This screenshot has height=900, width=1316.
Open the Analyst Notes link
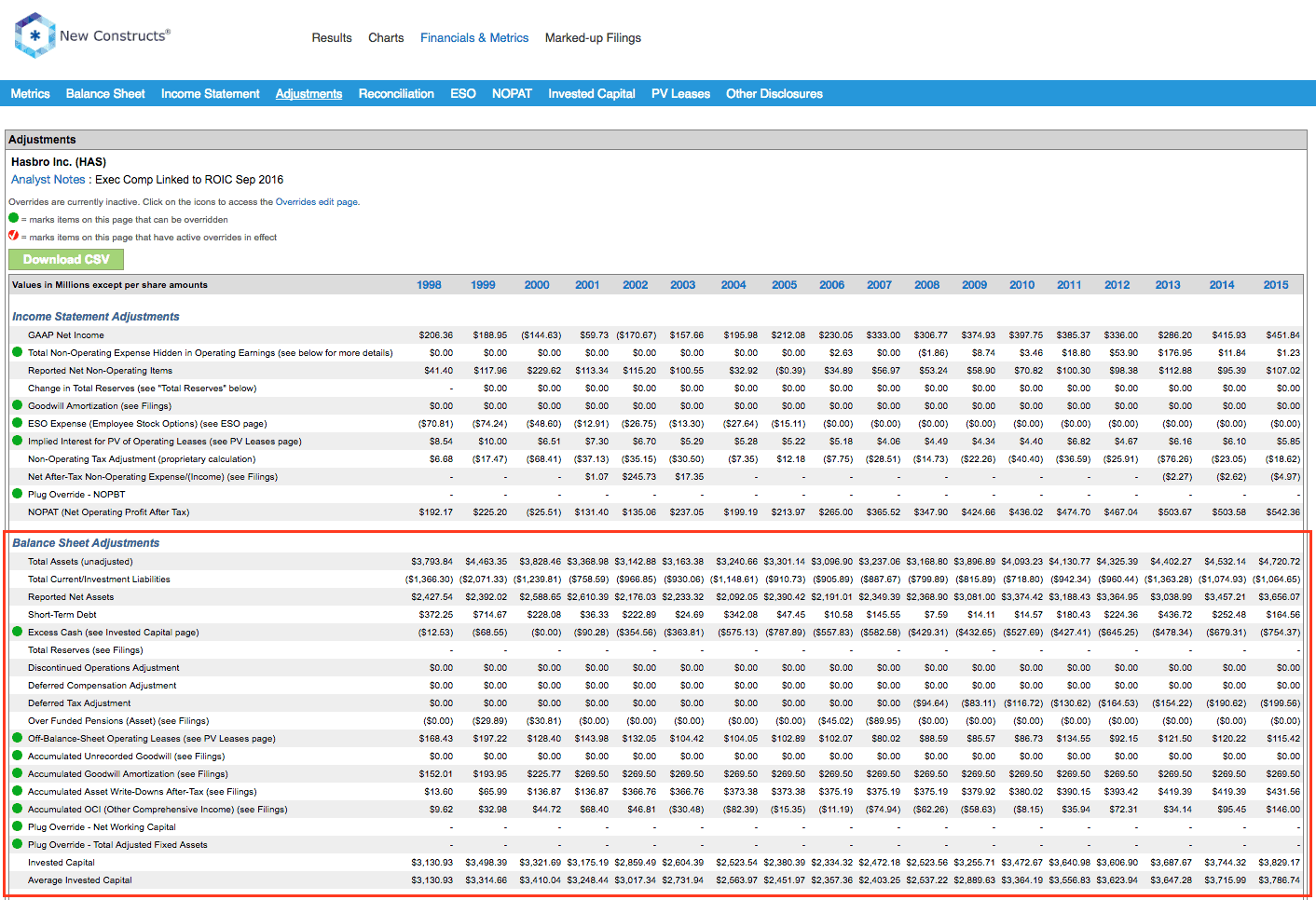tap(48, 180)
